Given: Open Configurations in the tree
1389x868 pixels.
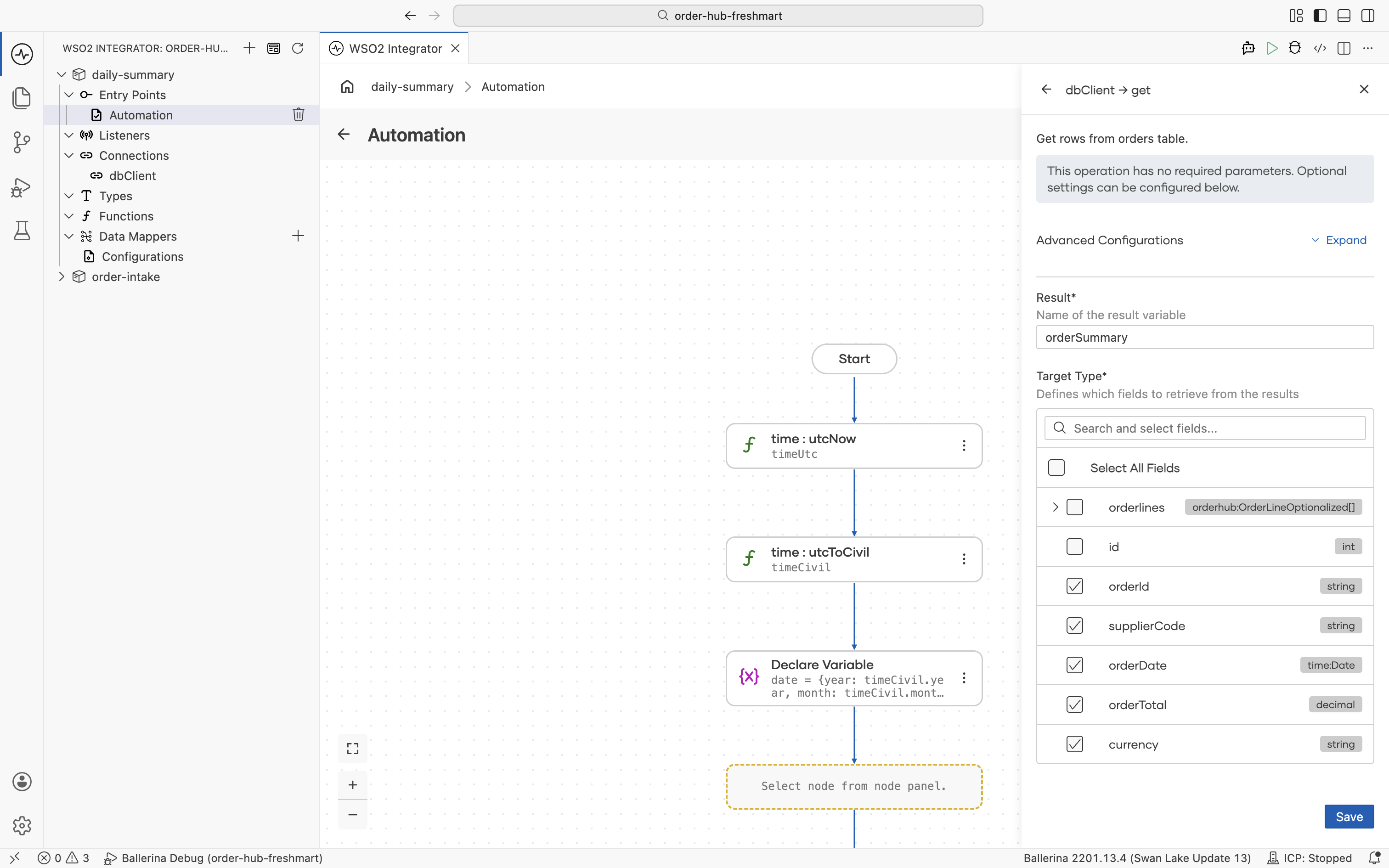Looking at the screenshot, I should click(x=142, y=257).
